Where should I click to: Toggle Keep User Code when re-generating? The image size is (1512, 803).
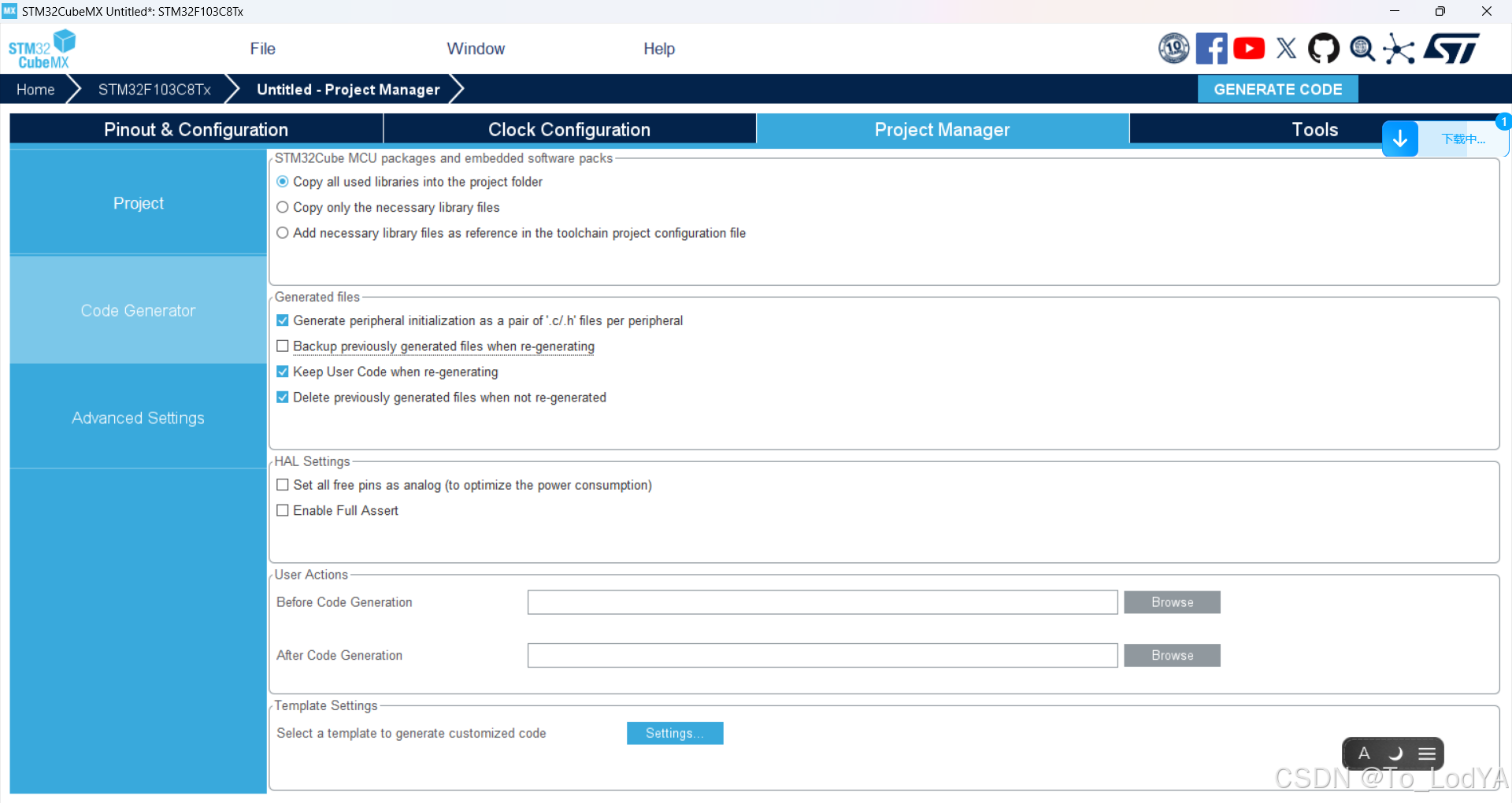283,372
